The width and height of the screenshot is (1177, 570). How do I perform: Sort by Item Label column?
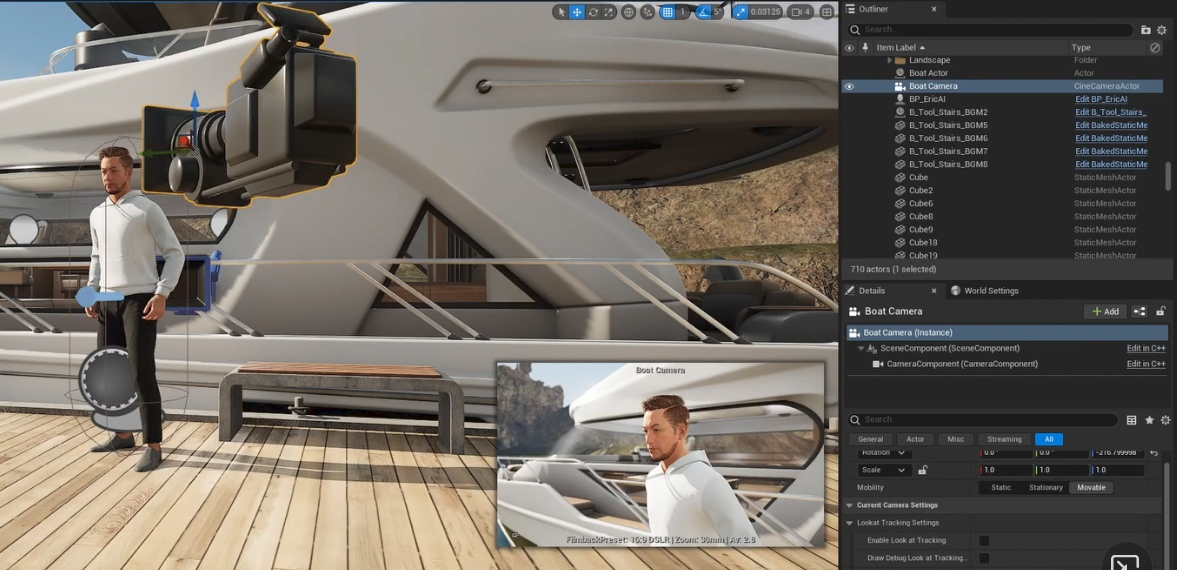[901, 47]
